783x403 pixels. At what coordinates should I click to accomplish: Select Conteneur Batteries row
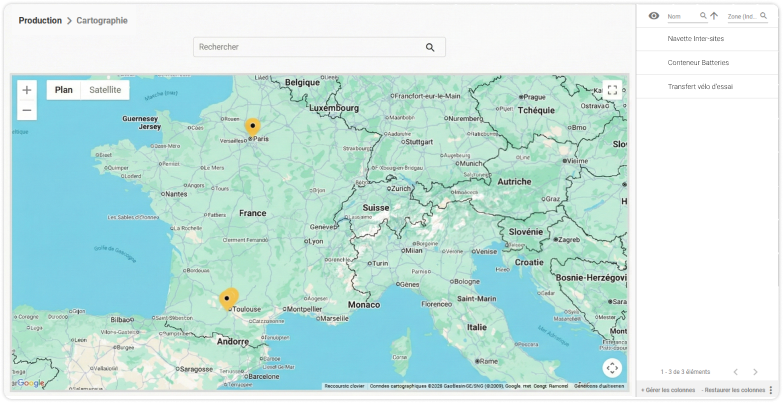707,62
